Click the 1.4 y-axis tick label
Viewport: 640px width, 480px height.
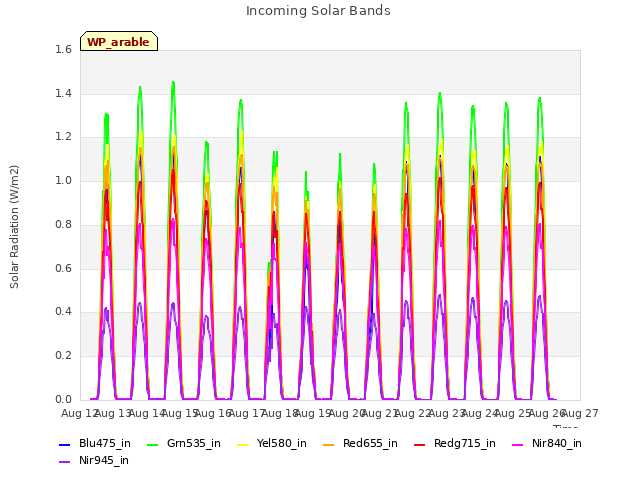63,93
